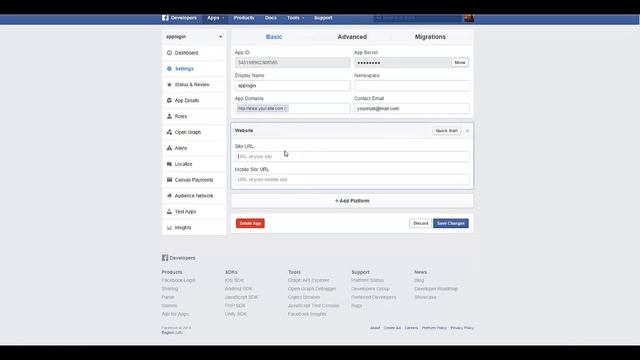This screenshot has height=360, width=640.
Task: Open the About footer link
Action: tap(375, 328)
